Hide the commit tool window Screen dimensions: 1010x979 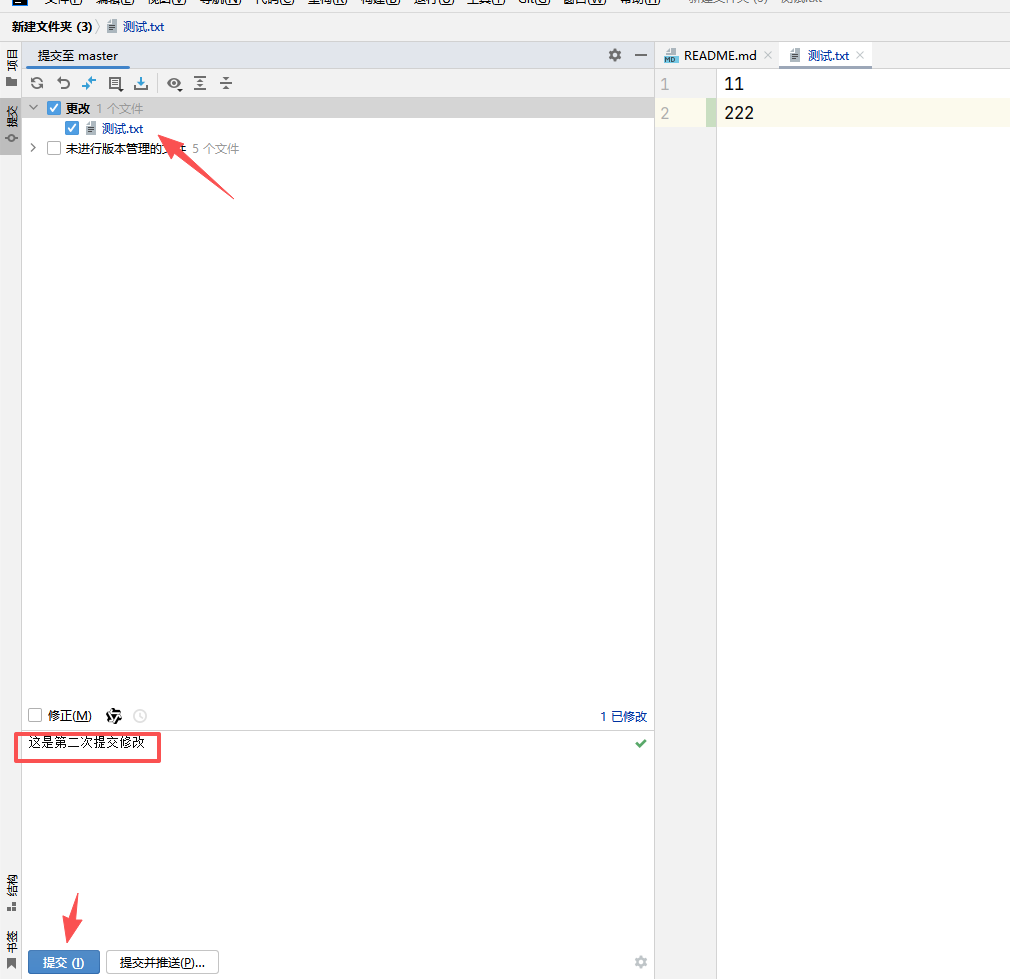(x=641, y=55)
